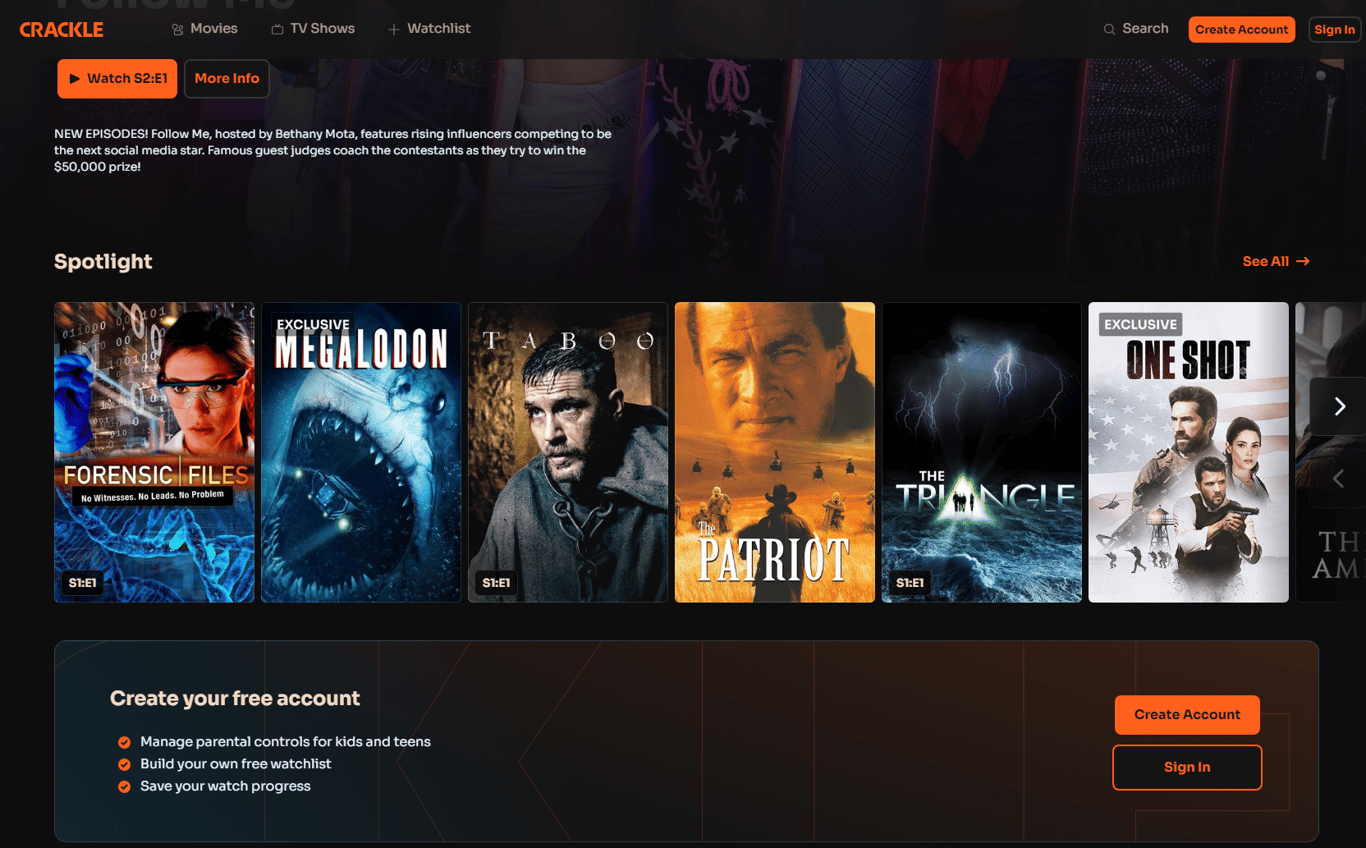Click checkmark beside "Build your own free watchlist"

(x=124, y=764)
